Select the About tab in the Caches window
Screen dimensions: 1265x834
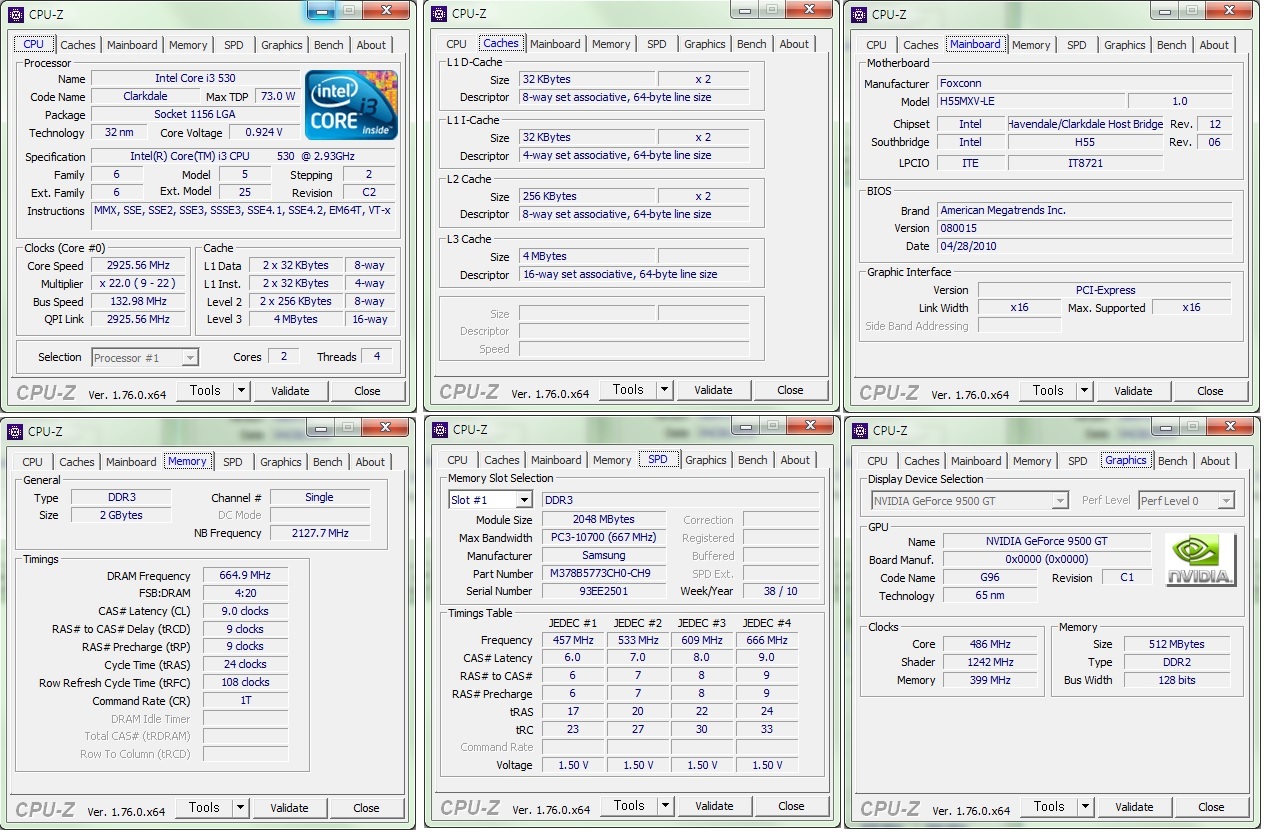point(794,44)
